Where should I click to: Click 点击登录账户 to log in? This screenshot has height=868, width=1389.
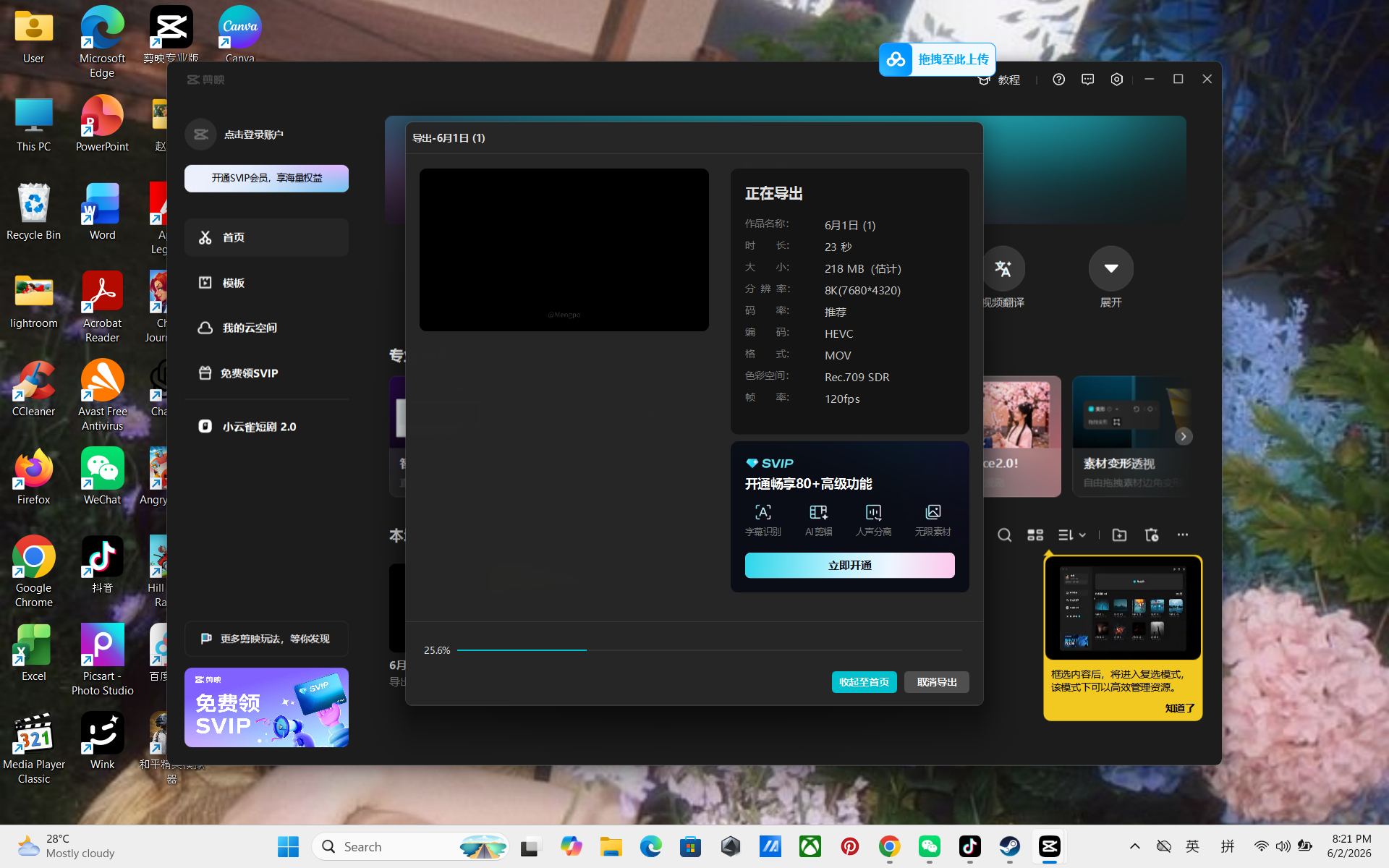(x=253, y=135)
